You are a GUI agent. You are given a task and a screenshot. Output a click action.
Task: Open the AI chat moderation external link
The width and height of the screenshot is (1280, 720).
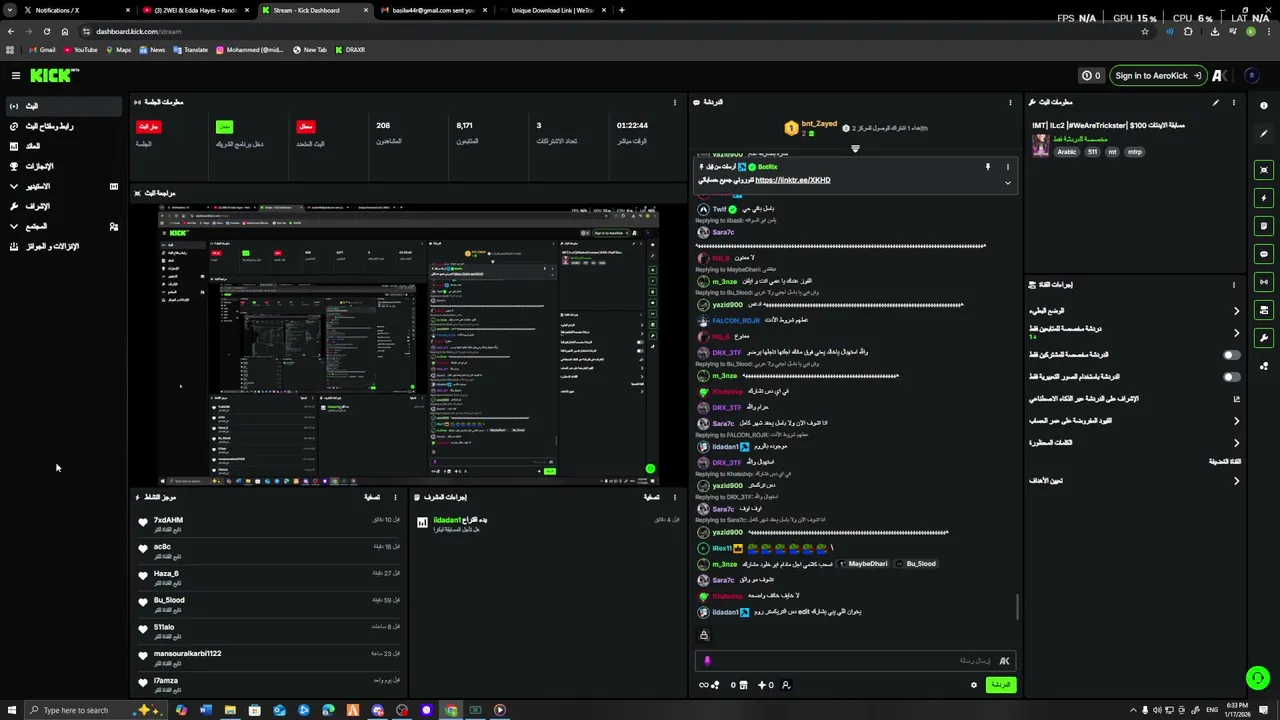[x=1236, y=399]
